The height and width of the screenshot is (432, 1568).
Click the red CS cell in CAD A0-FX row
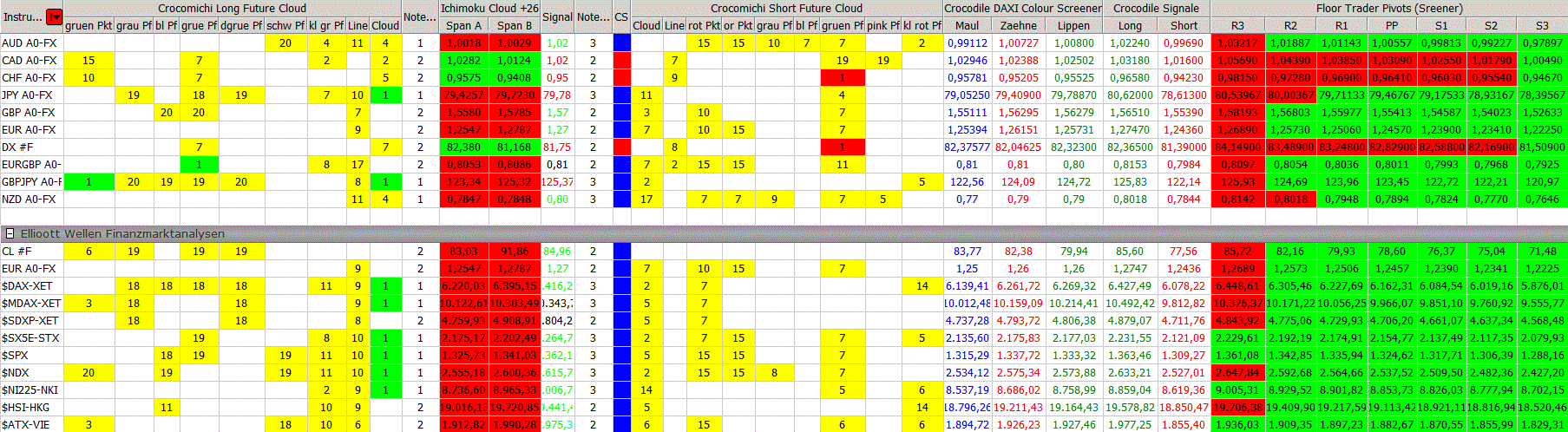621,60
